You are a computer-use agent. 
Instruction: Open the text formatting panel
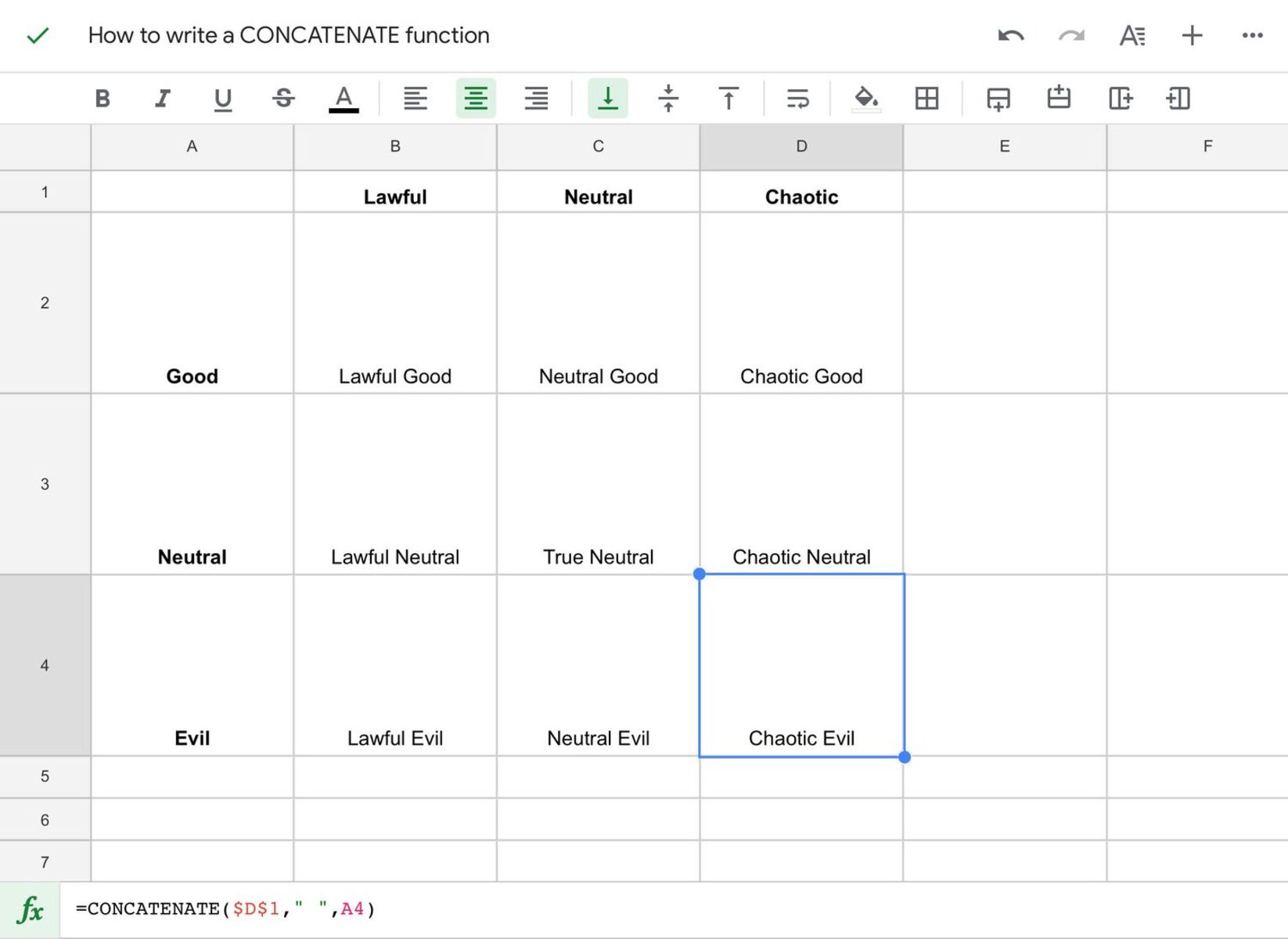coord(1132,35)
